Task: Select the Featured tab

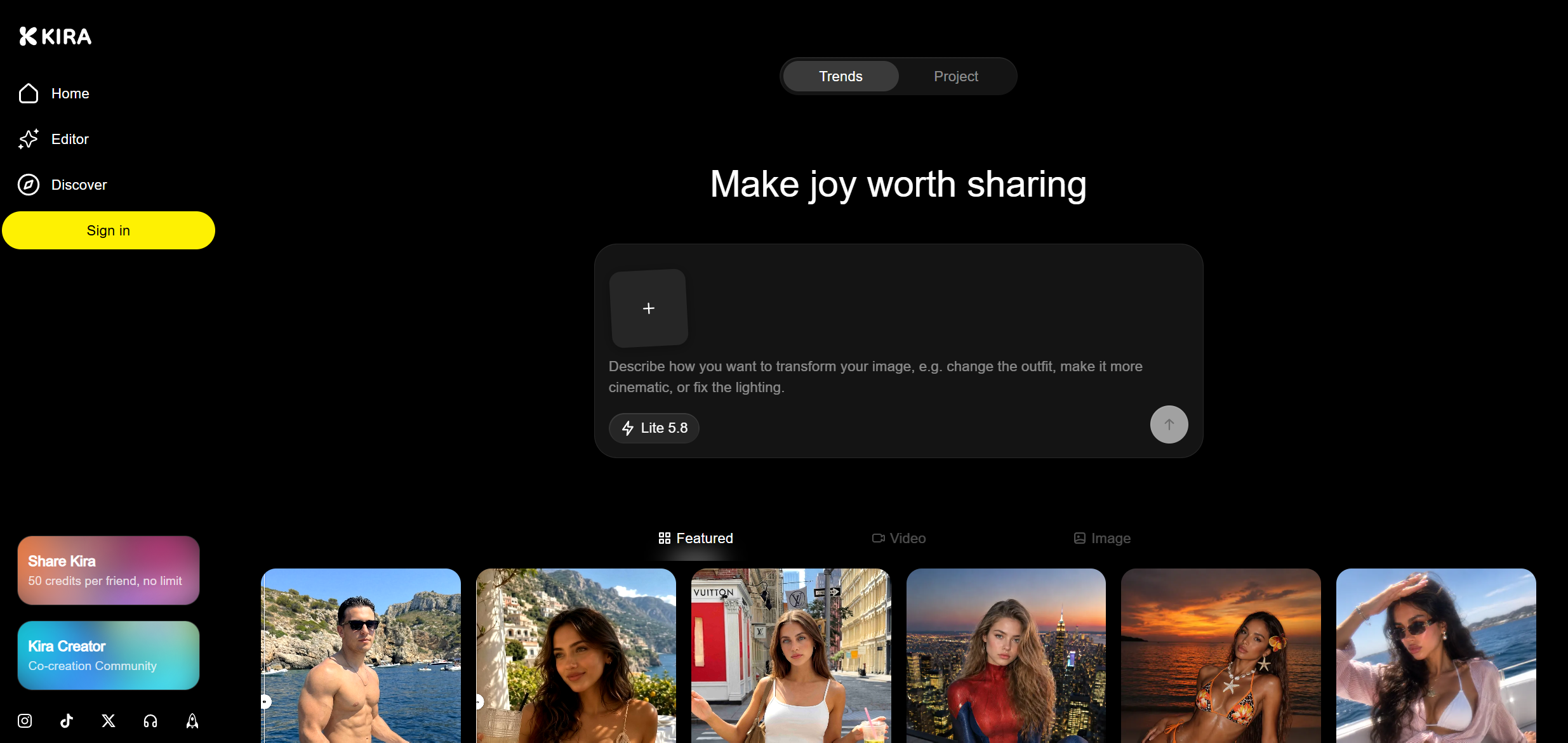Action: tap(696, 538)
